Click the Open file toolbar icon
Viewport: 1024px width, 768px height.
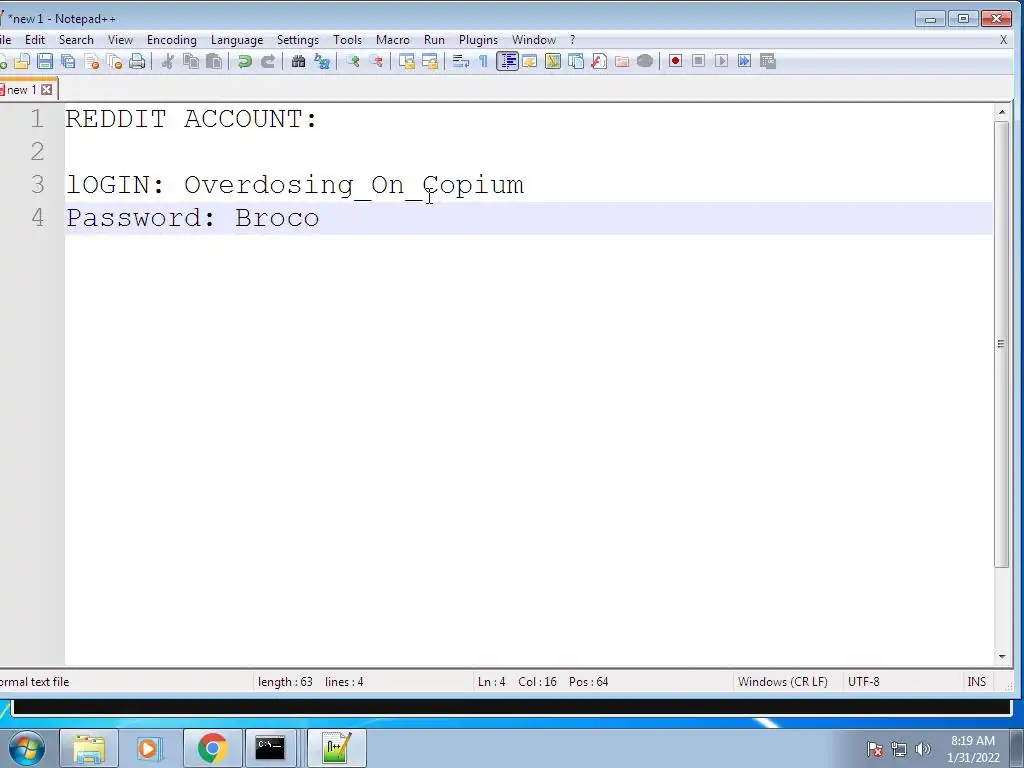coord(22,61)
